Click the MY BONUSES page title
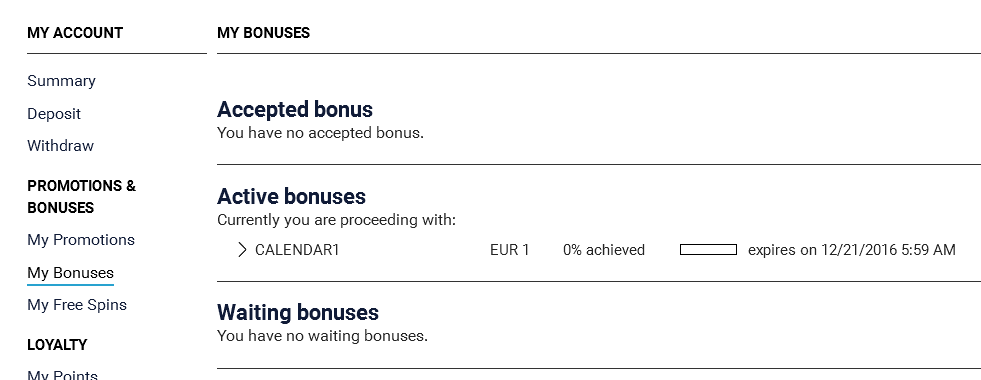Viewport: 981px width, 380px height. tap(263, 33)
